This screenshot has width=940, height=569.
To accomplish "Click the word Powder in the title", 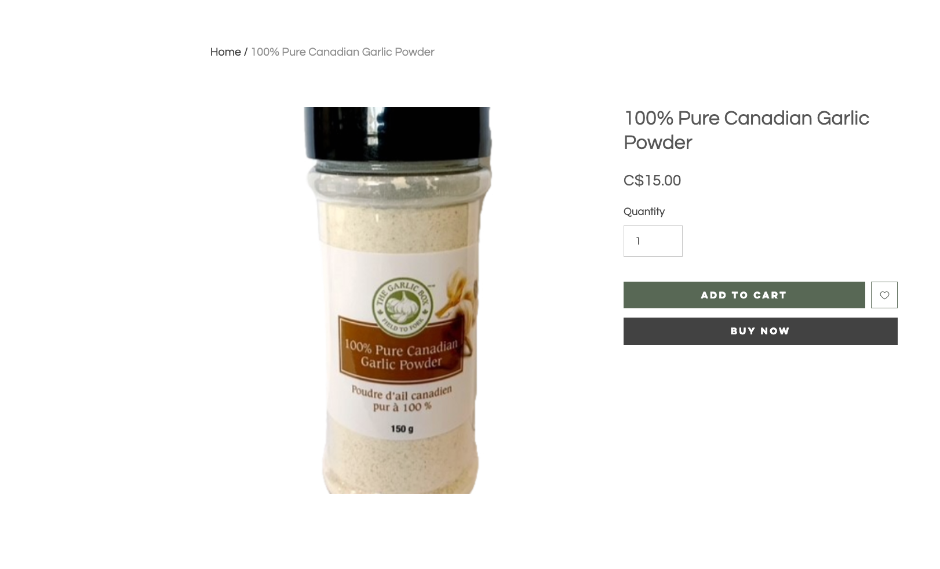I will [658, 143].
